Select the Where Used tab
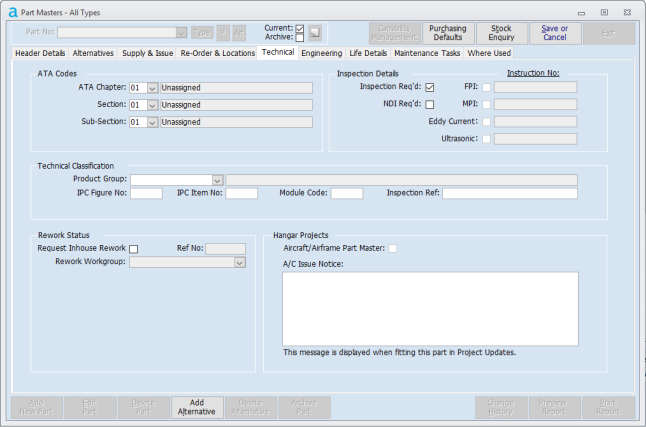 pos(489,52)
